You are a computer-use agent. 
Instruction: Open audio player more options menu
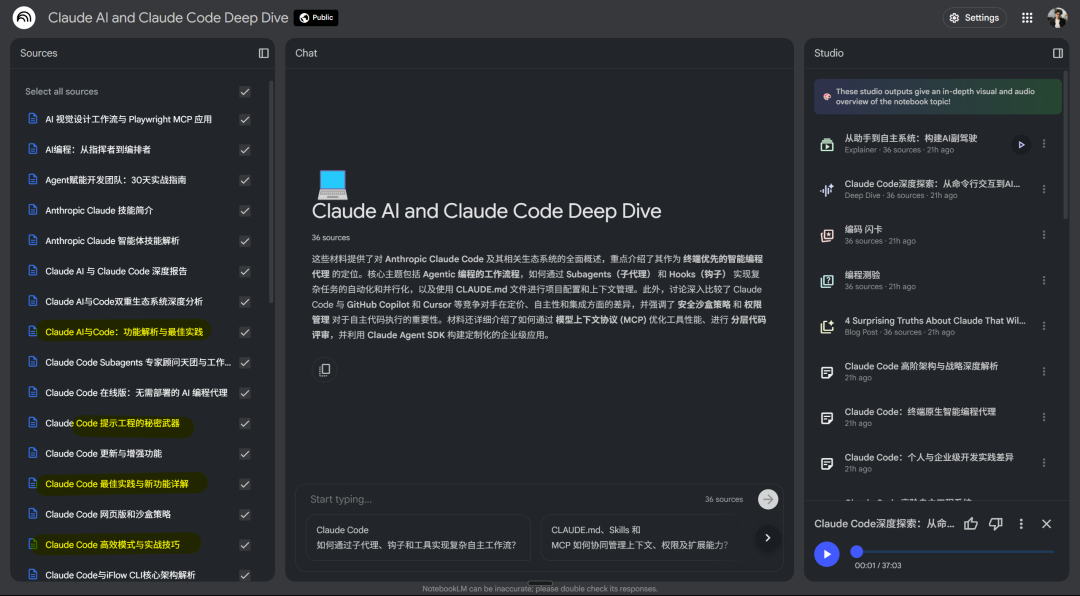click(x=1021, y=524)
